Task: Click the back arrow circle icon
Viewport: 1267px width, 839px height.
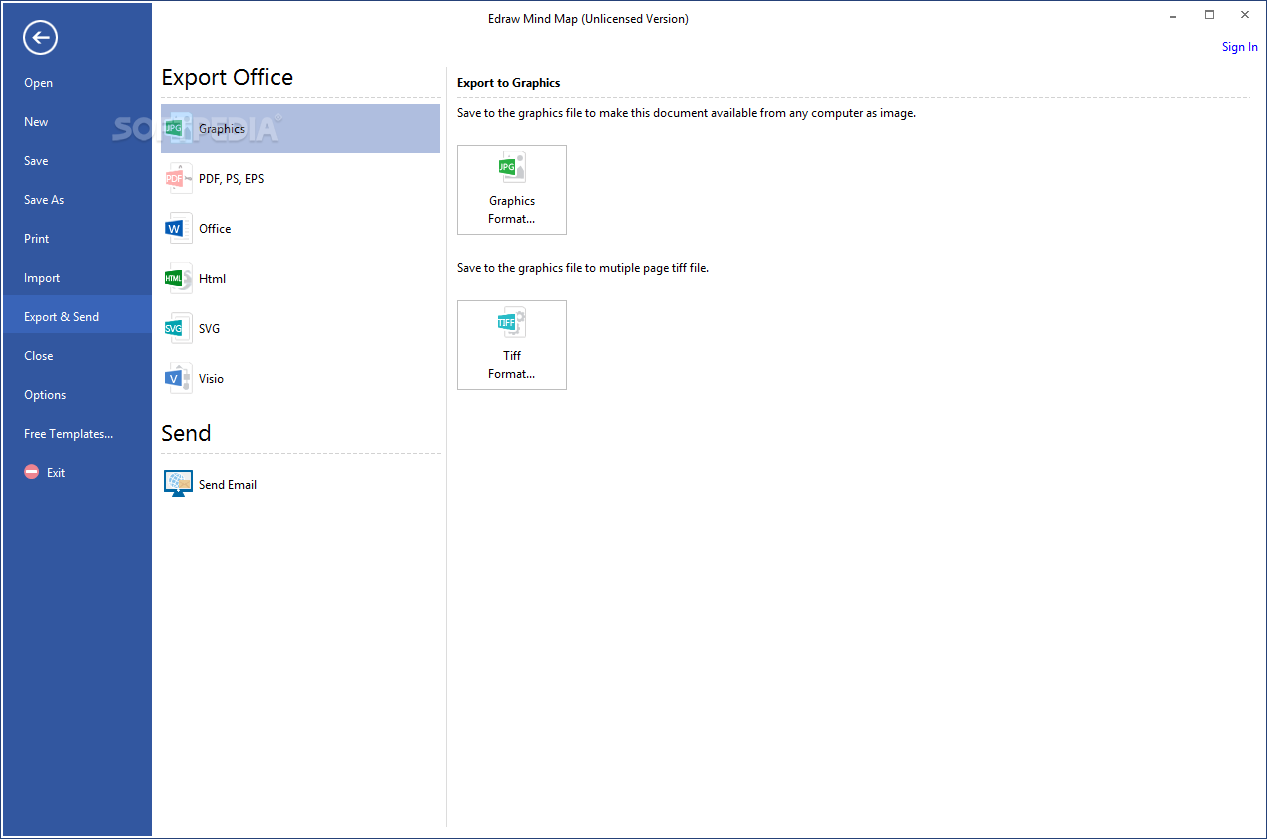Action: 41,38
